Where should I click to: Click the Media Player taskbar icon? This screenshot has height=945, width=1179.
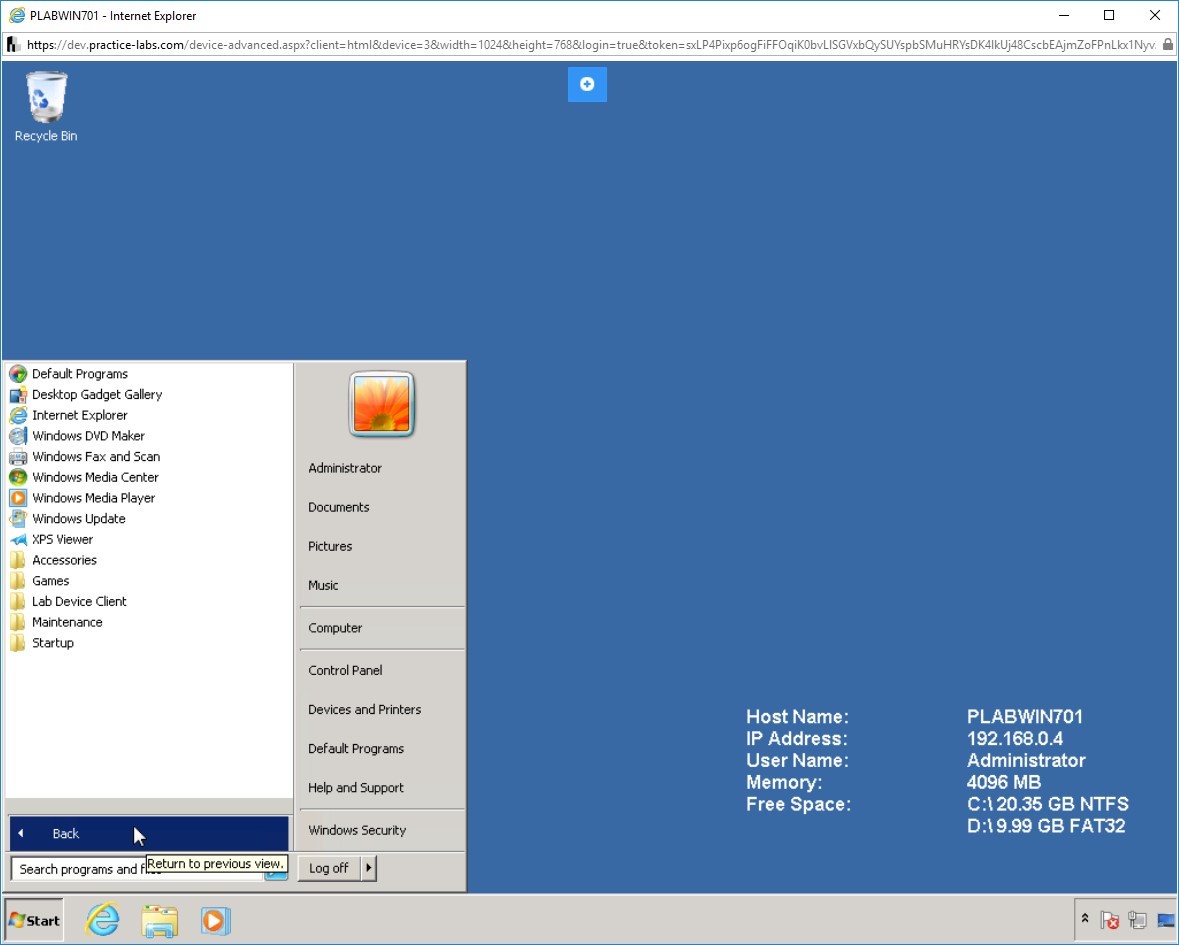point(215,920)
